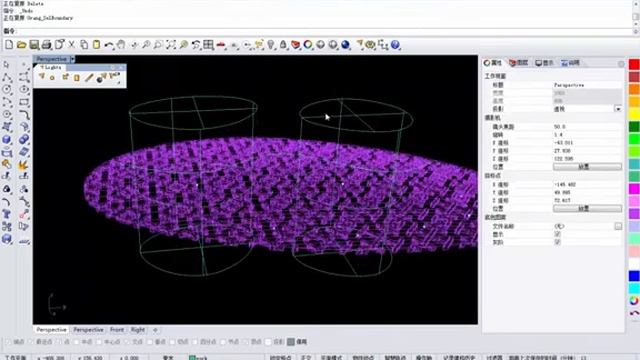
Task: Open the Perspective viewport title dropdown arrow
Action: (x=72, y=59)
